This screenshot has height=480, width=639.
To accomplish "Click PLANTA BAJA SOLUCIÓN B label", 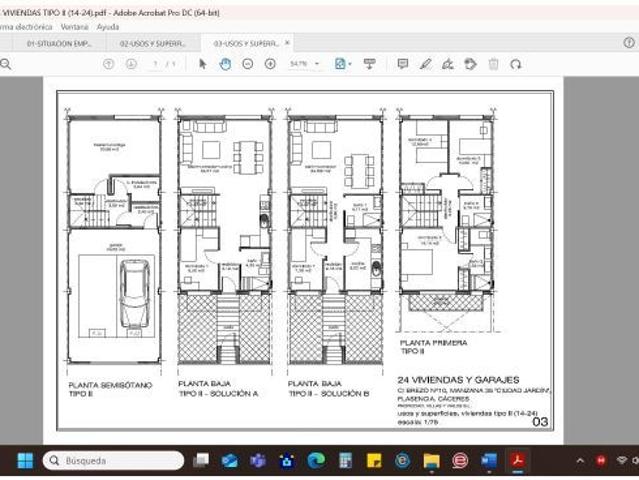I will pos(328,389).
